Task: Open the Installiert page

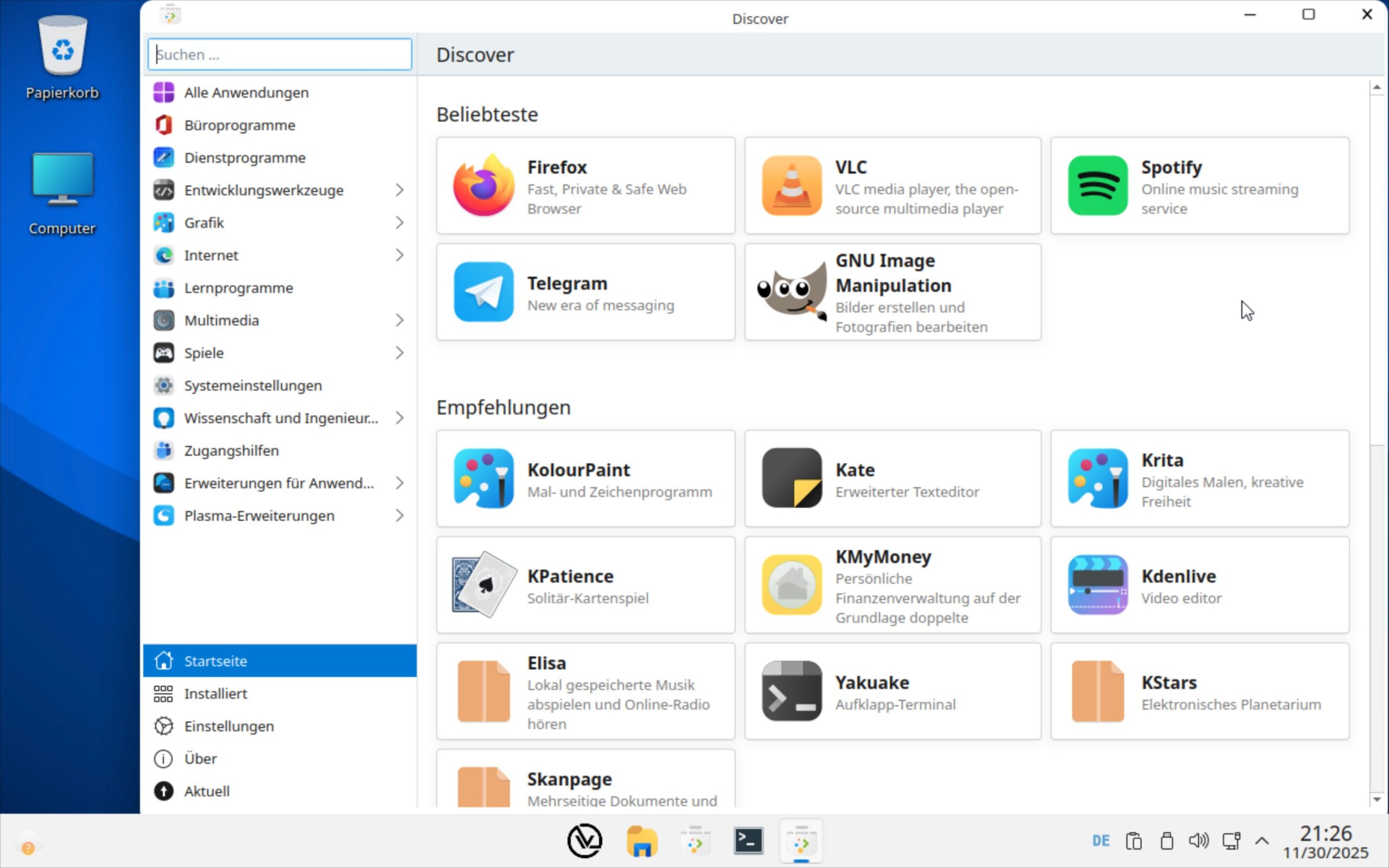Action: (216, 693)
